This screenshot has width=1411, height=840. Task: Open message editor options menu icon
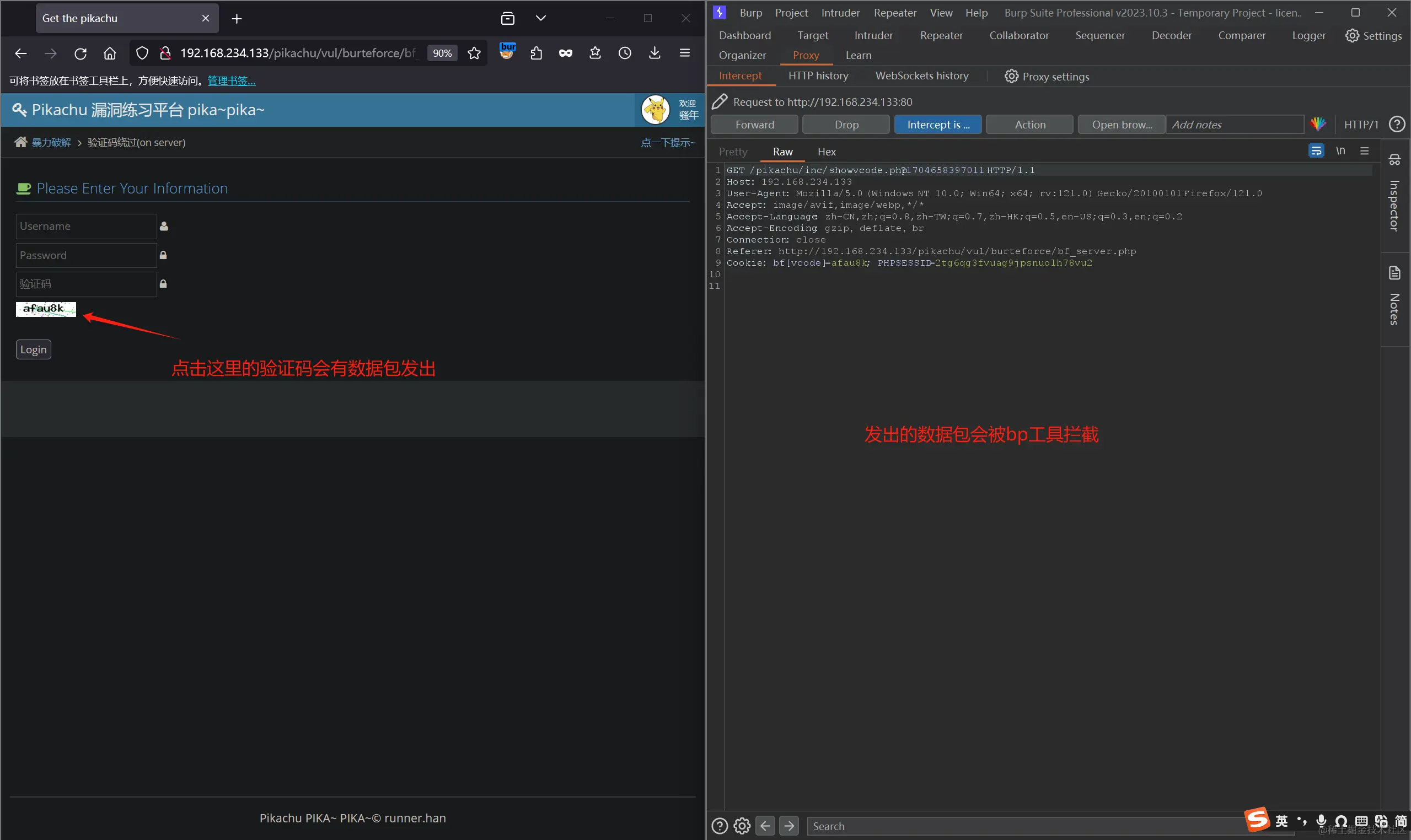(1365, 150)
